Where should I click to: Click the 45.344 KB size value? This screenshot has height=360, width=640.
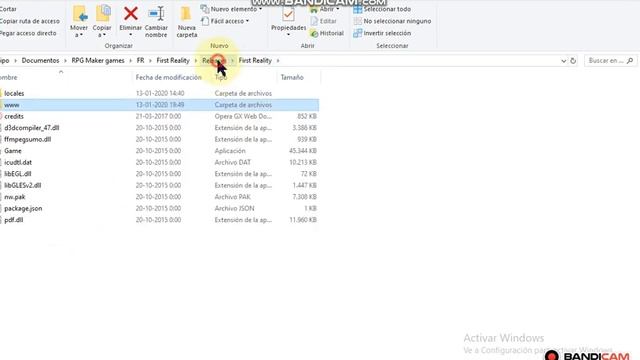(303, 151)
